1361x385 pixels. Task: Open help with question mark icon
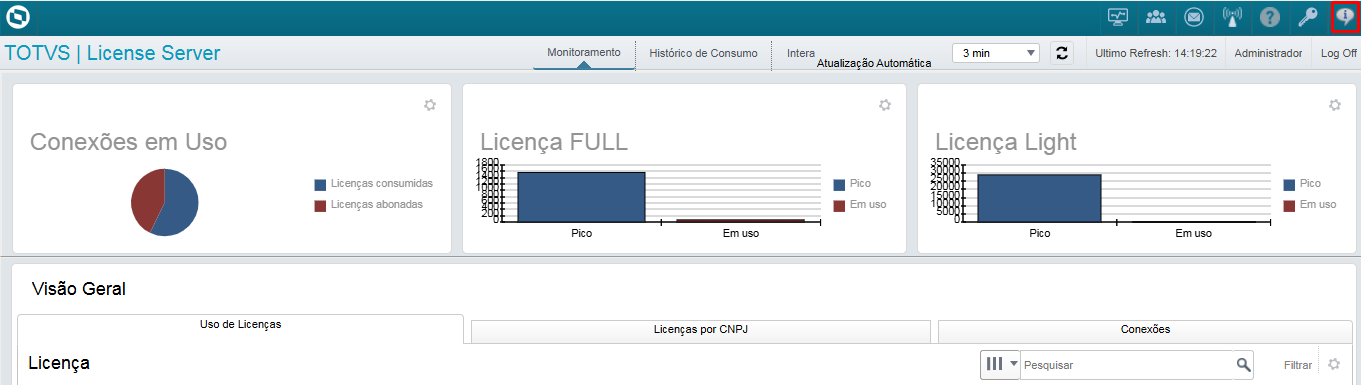(1270, 17)
